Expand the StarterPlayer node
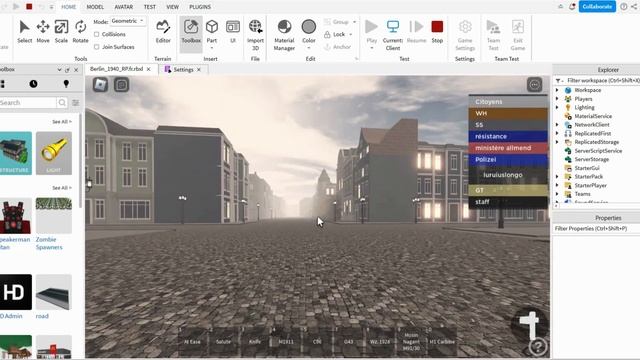 pyautogui.click(x=557, y=185)
